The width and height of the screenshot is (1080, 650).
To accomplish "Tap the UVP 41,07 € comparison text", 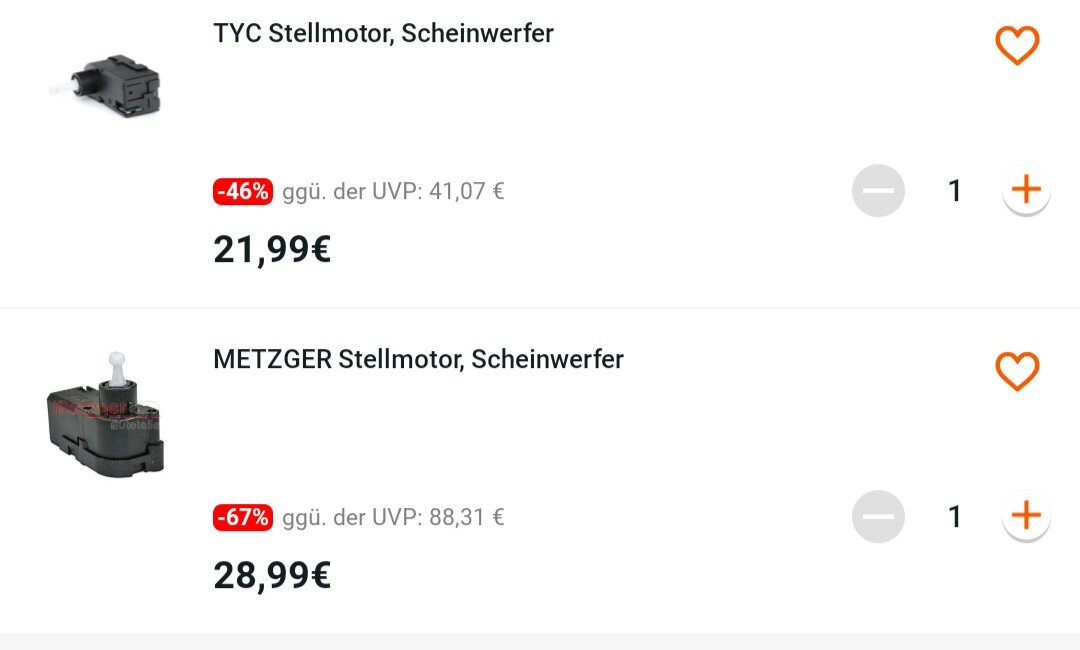I will pyautogui.click(x=393, y=191).
